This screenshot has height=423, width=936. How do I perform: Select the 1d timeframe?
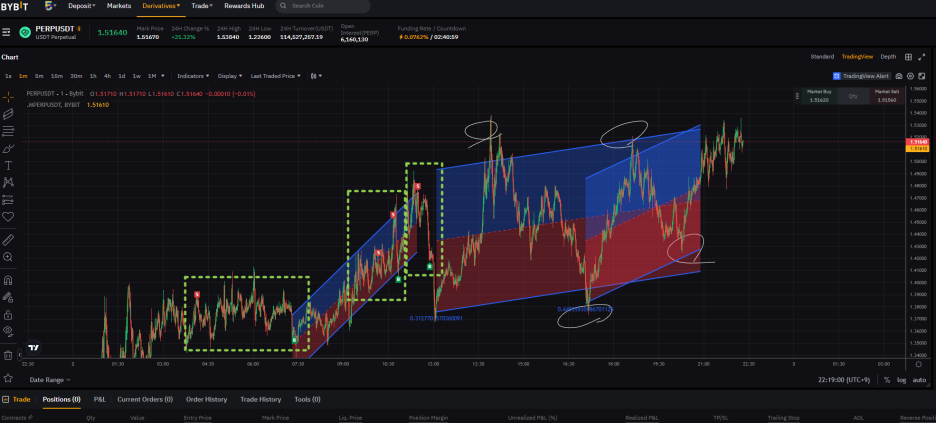(122, 76)
